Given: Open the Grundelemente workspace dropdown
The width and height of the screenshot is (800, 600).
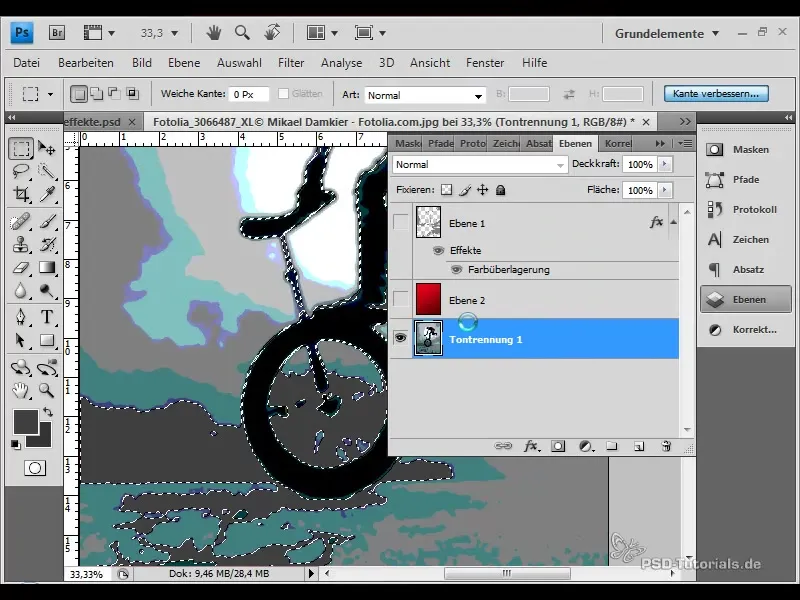Looking at the screenshot, I should click(667, 34).
